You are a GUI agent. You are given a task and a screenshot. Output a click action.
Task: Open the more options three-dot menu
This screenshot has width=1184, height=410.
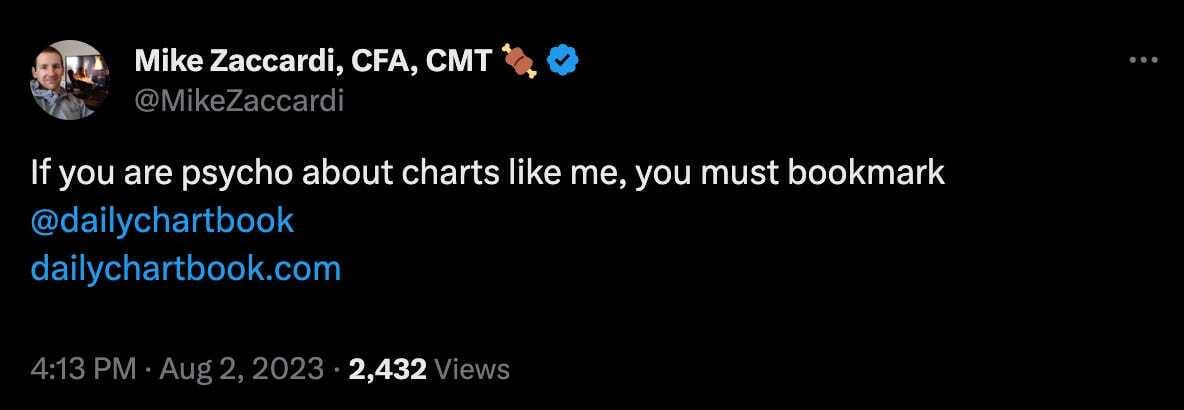pyautogui.click(x=1142, y=61)
